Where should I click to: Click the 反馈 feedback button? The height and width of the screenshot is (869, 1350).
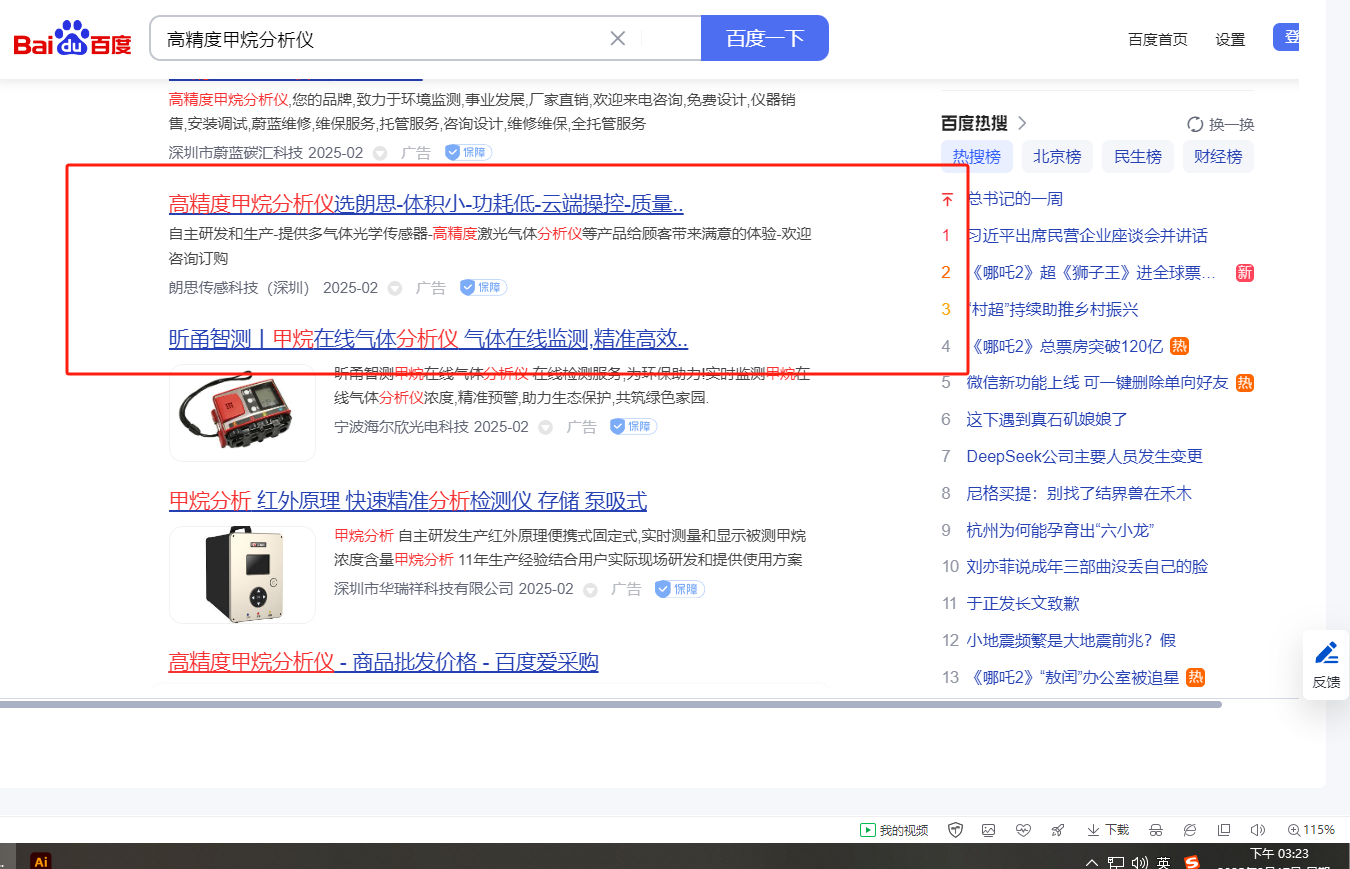tap(1326, 665)
